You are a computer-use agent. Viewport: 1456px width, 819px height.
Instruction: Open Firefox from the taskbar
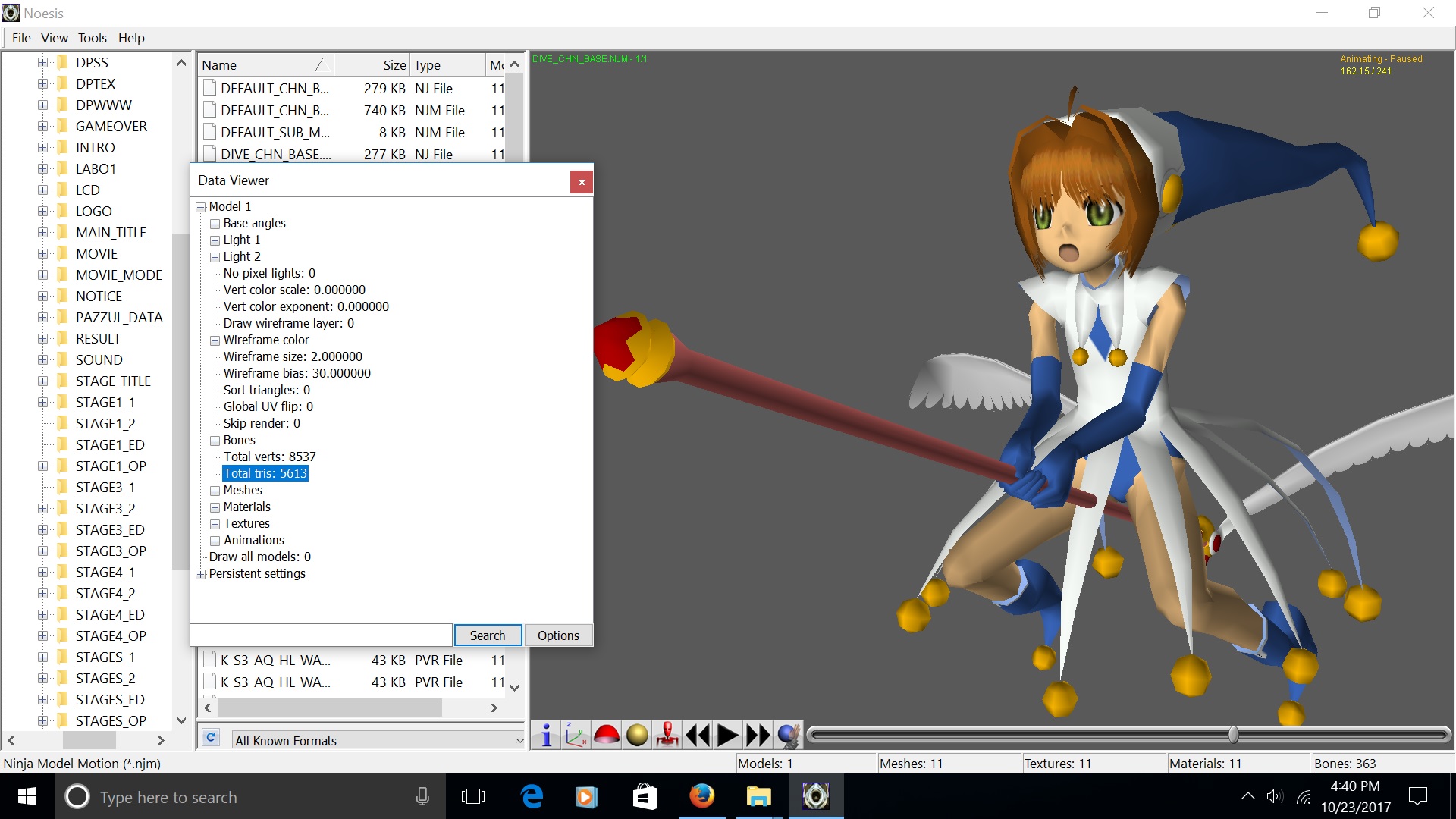701,797
